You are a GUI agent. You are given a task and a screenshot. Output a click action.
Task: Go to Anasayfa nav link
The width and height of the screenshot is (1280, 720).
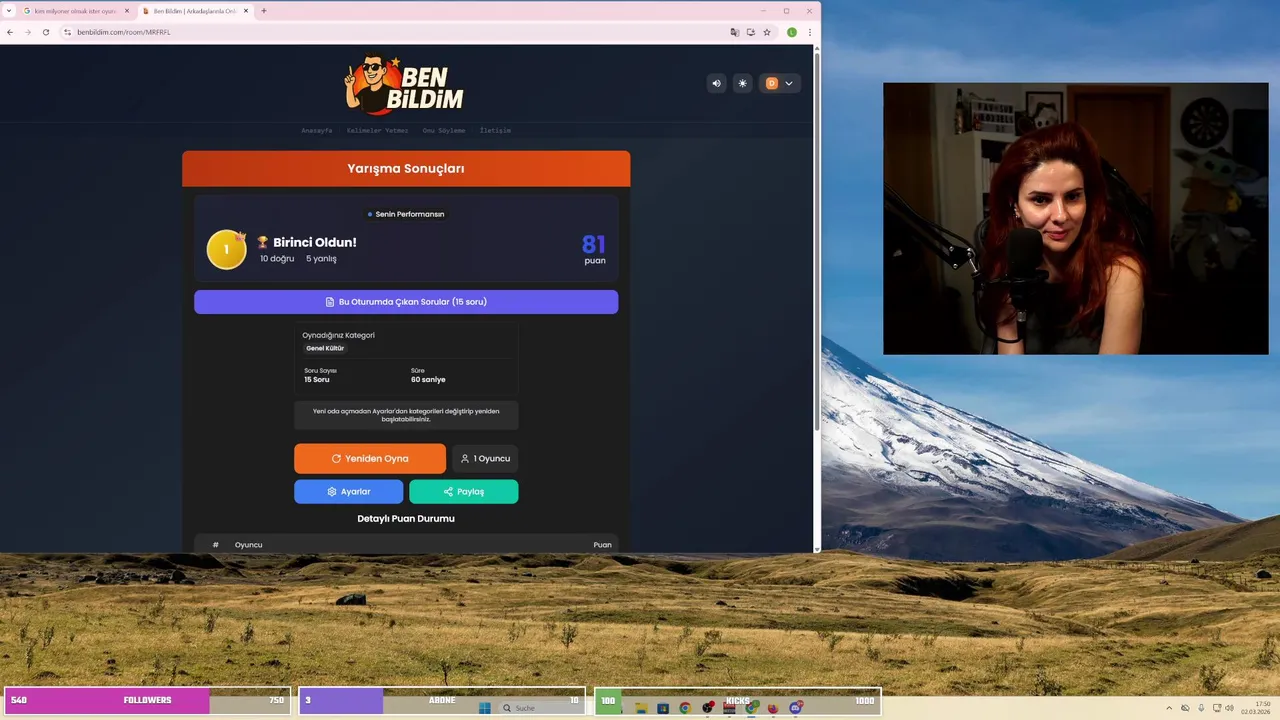317,130
